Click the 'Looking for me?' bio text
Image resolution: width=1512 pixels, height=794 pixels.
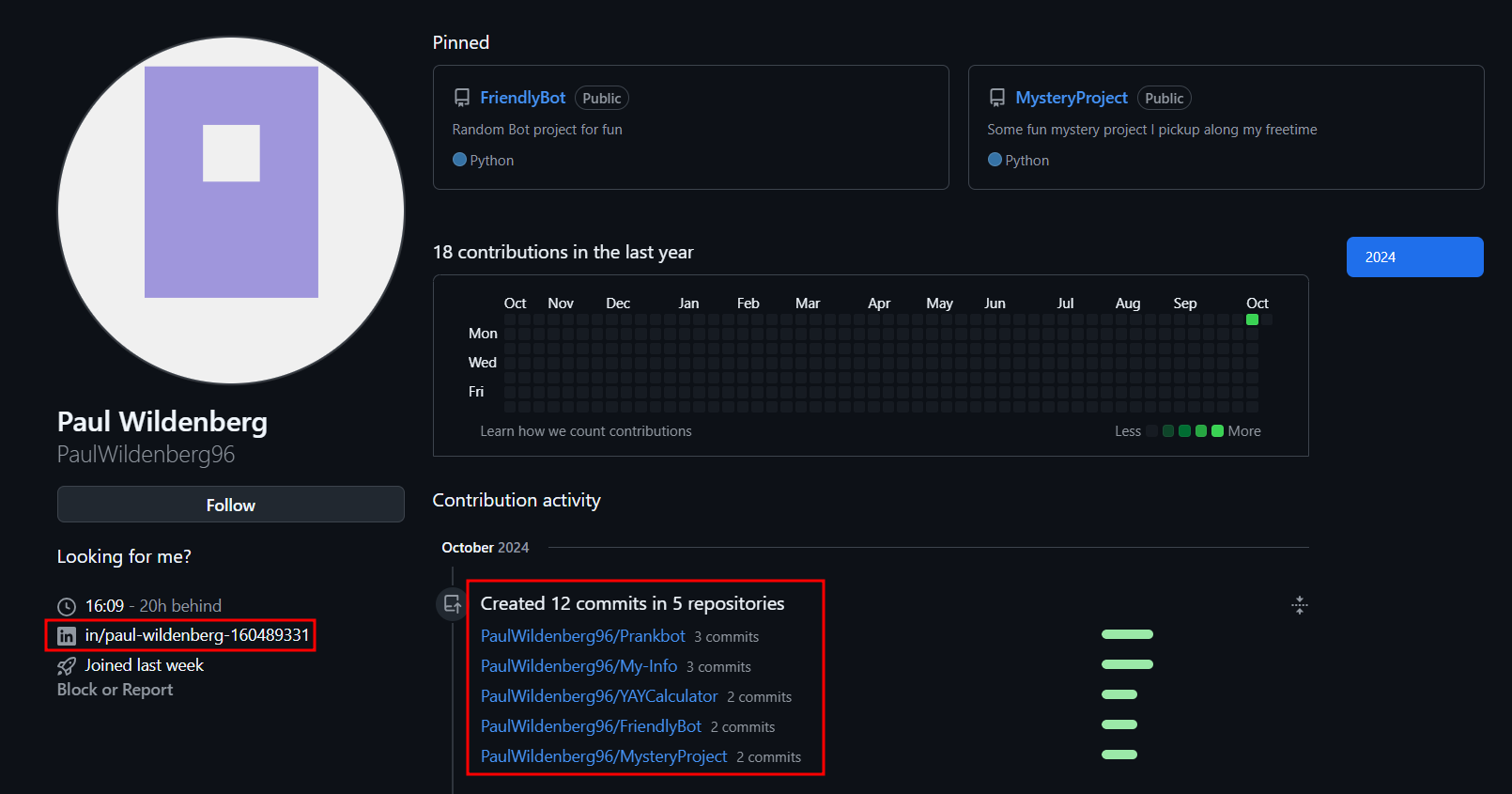[x=124, y=556]
